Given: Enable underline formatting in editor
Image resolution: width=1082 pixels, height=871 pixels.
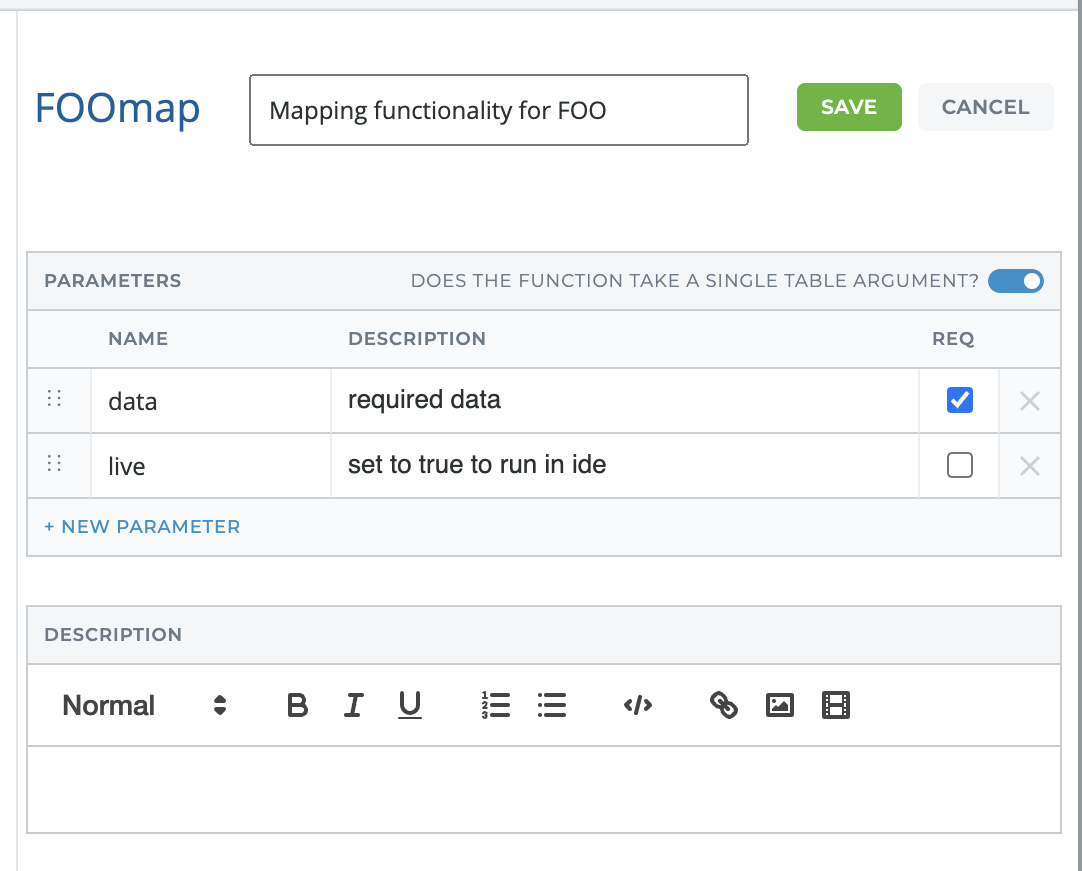Looking at the screenshot, I should coord(410,706).
